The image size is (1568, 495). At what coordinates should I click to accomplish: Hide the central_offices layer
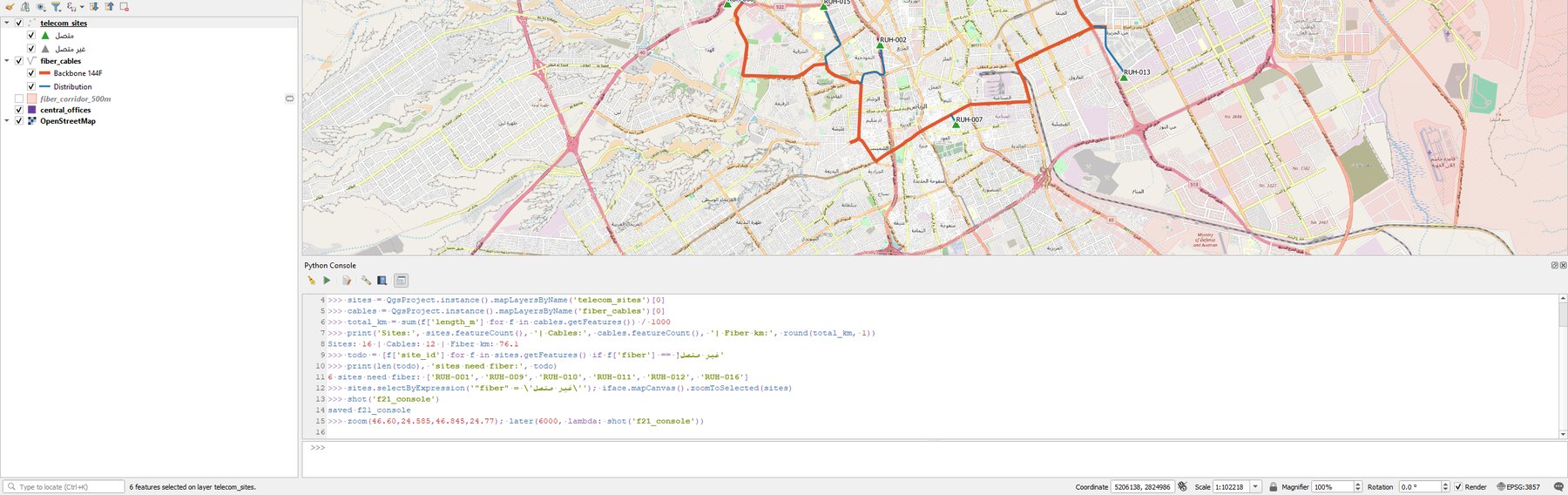[19, 110]
